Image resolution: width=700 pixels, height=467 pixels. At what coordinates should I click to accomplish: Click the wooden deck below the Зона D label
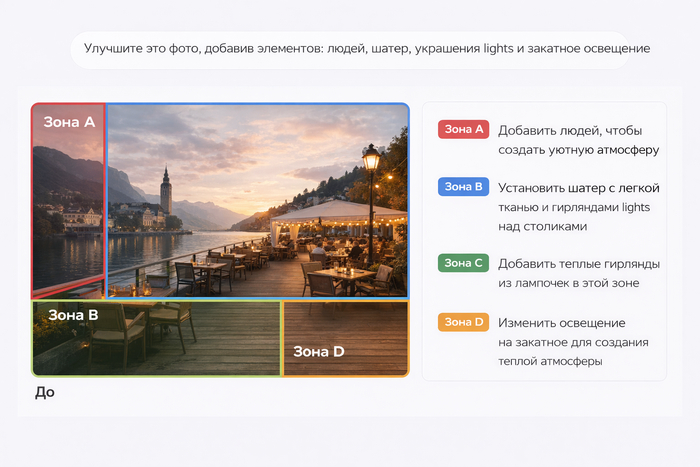(345, 366)
